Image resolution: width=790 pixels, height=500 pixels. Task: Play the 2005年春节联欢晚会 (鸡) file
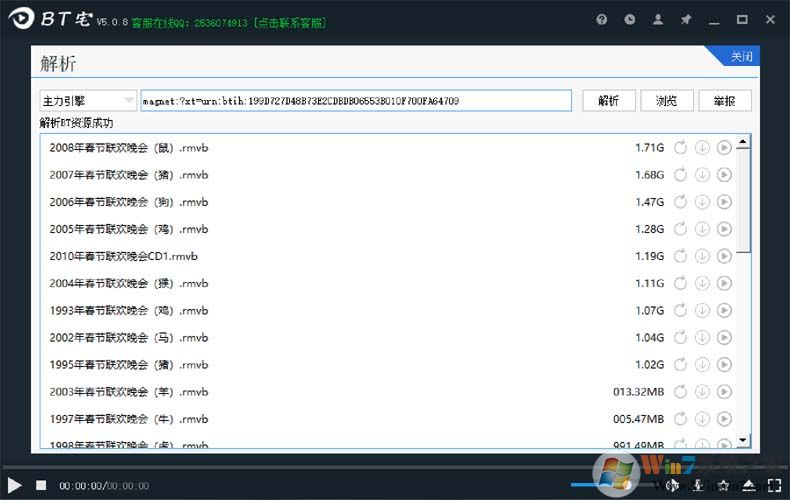[724, 229]
